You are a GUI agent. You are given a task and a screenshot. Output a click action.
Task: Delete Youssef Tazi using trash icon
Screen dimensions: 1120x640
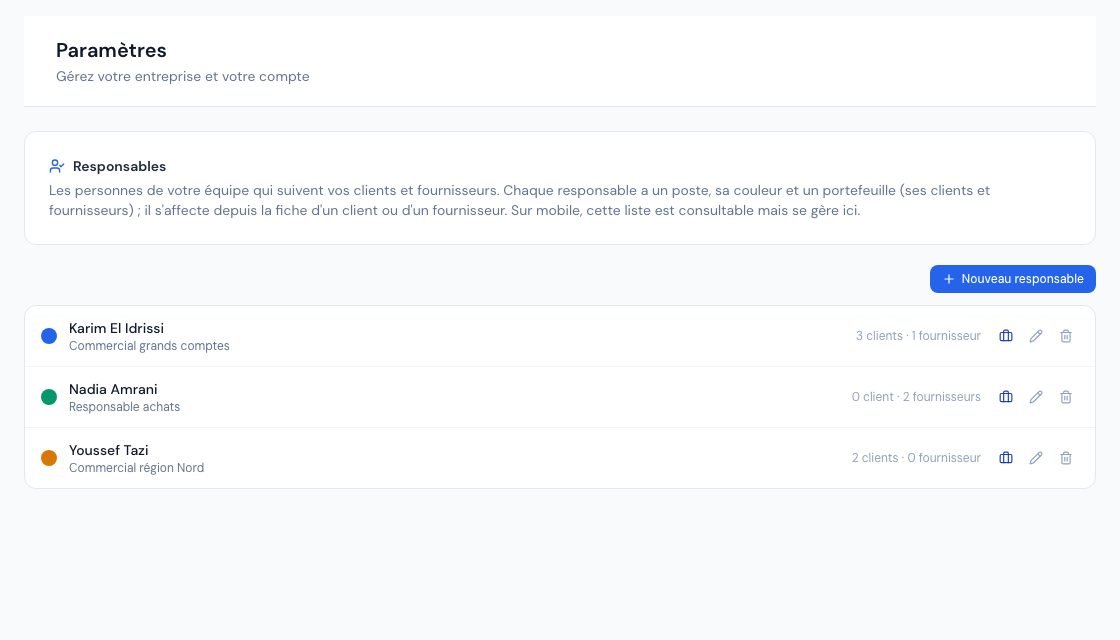coord(1066,458)
